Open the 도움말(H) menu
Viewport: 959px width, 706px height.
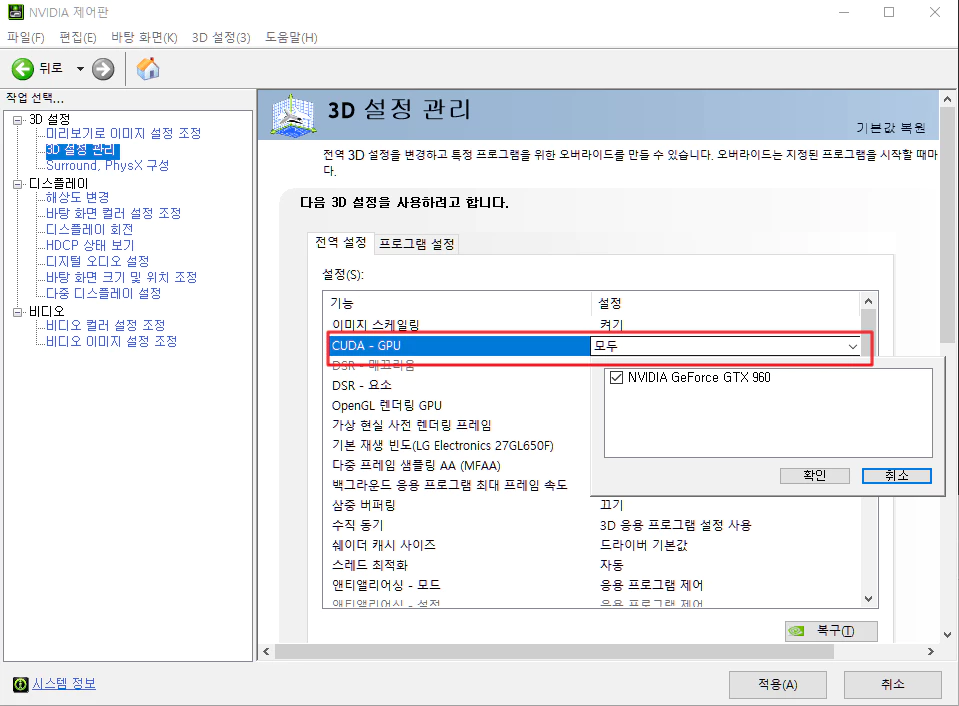coord(291,37)
